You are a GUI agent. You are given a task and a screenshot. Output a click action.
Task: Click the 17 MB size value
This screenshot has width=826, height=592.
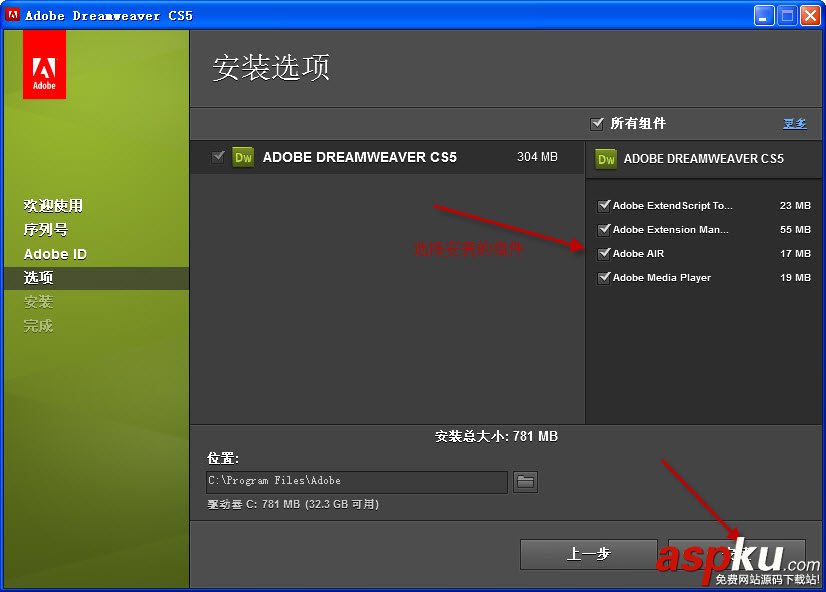[x=795, y=253]
